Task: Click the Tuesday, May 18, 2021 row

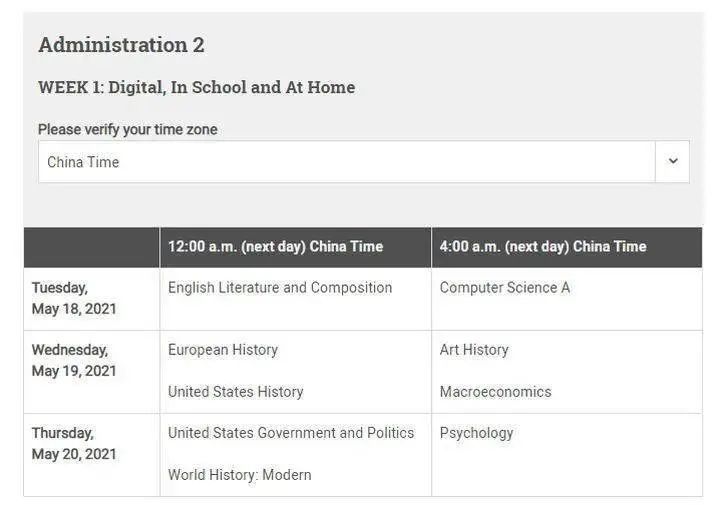Action: 74,298
